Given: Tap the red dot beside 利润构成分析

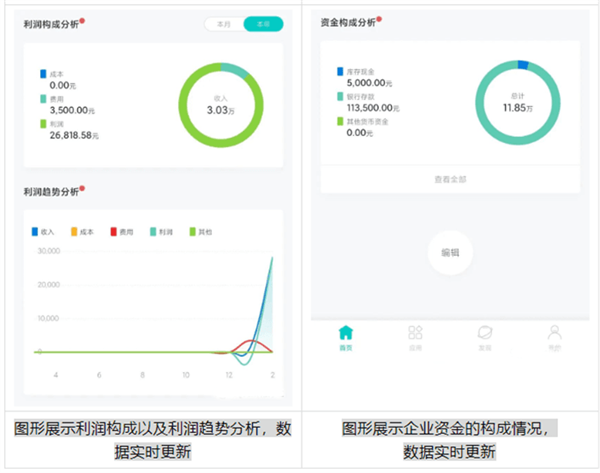Looking at the screenshot, I should point(83,19).
